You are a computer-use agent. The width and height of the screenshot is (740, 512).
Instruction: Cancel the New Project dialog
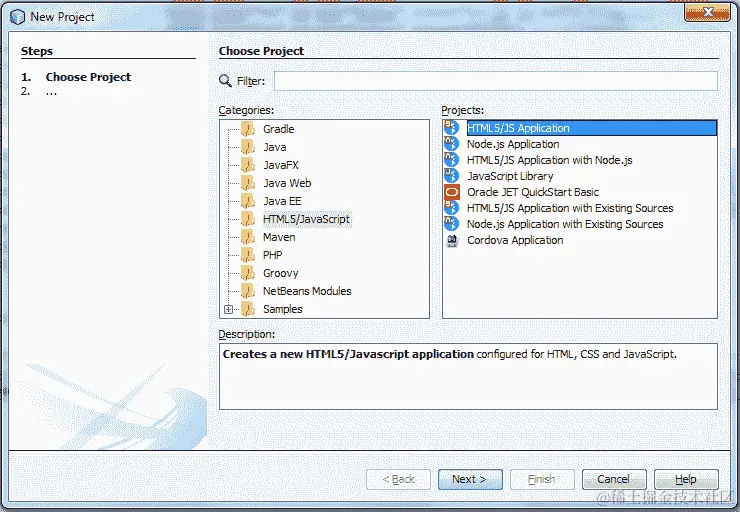[614, 479]
